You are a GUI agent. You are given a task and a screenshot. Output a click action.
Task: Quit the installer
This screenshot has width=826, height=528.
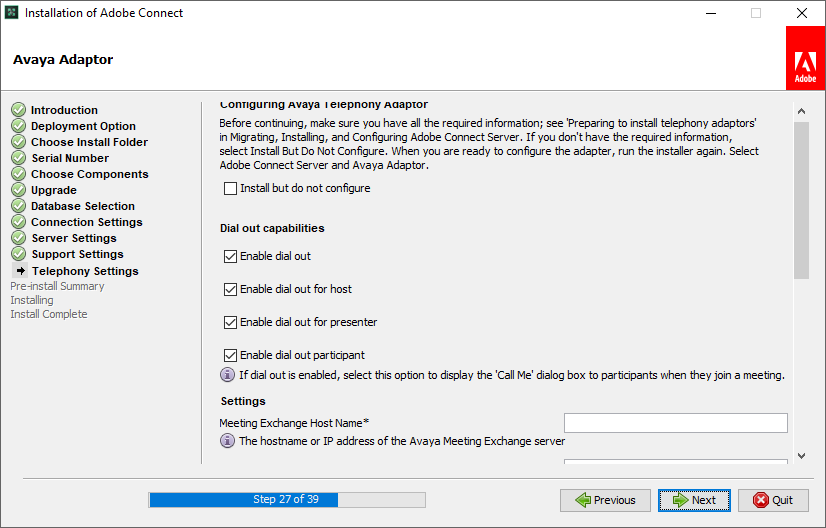(773, 500)
